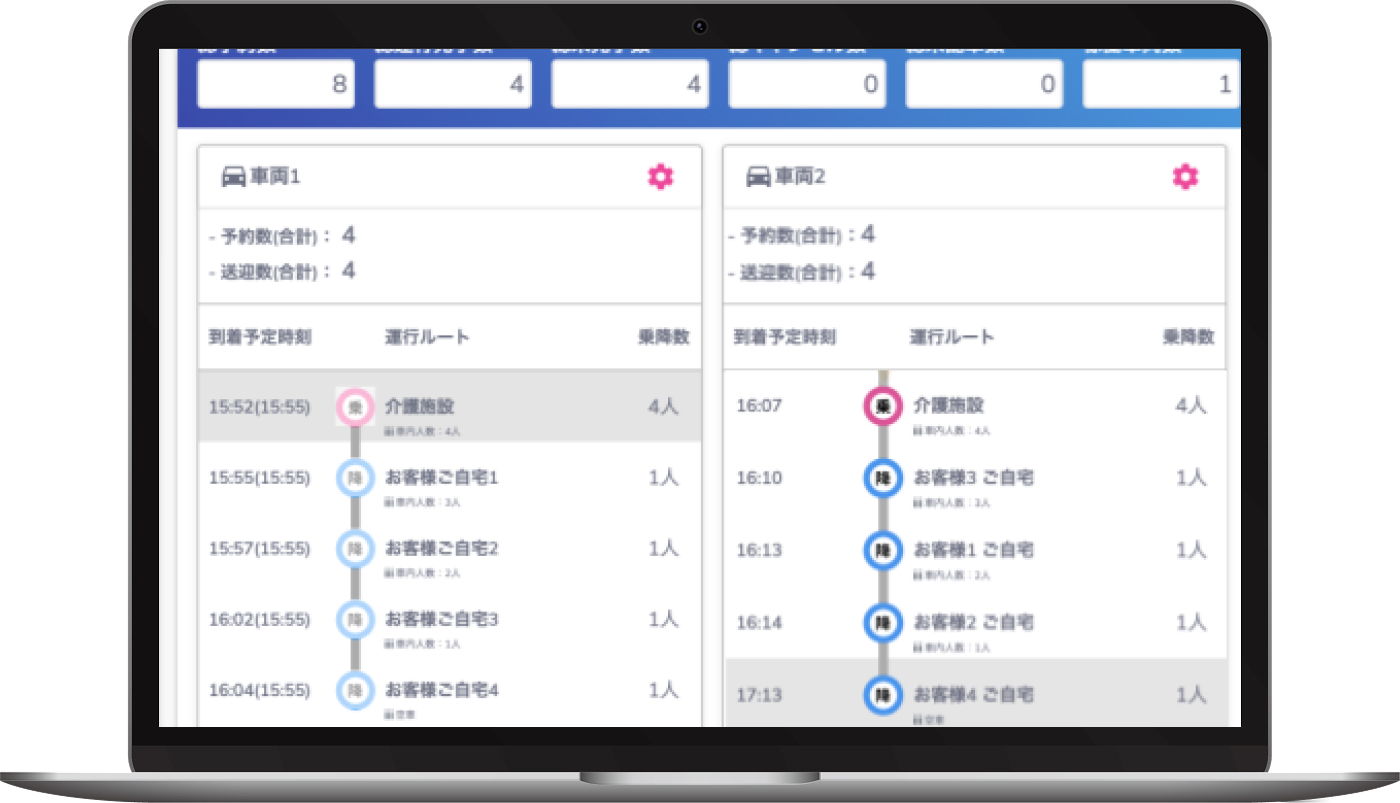This screenshot has height=803, width=1400.
Task: Click 降 drop-off marker for お客様ご自宅1
Action: pos(354,478)
